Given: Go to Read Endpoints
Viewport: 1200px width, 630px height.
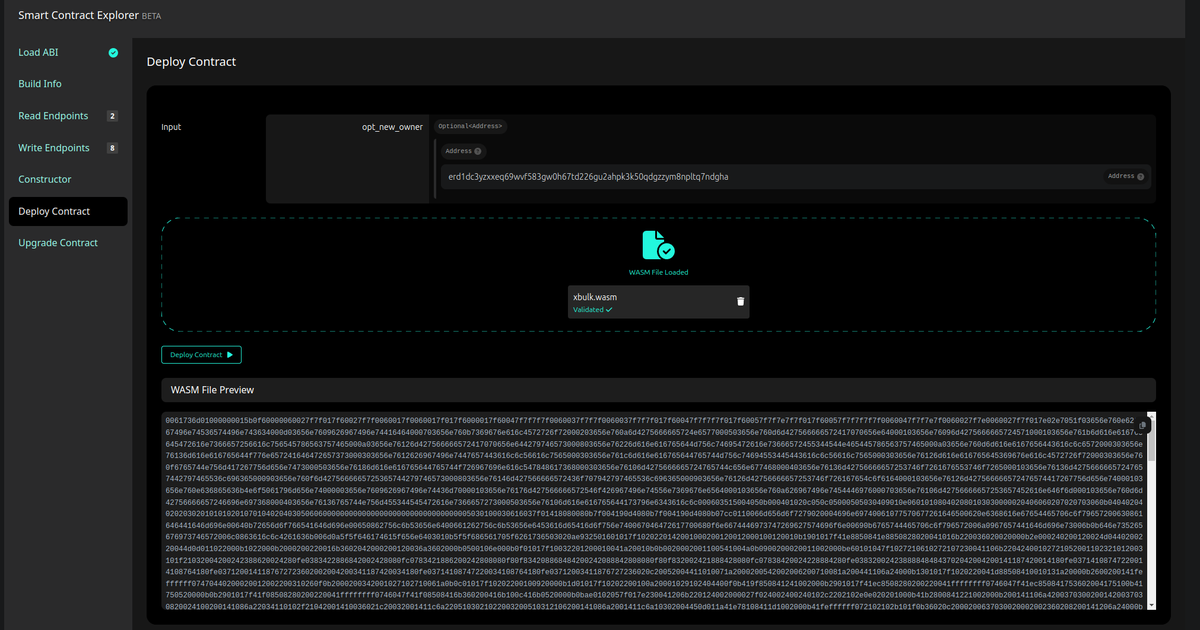Looking at the screenshot, I should [68, 116].
